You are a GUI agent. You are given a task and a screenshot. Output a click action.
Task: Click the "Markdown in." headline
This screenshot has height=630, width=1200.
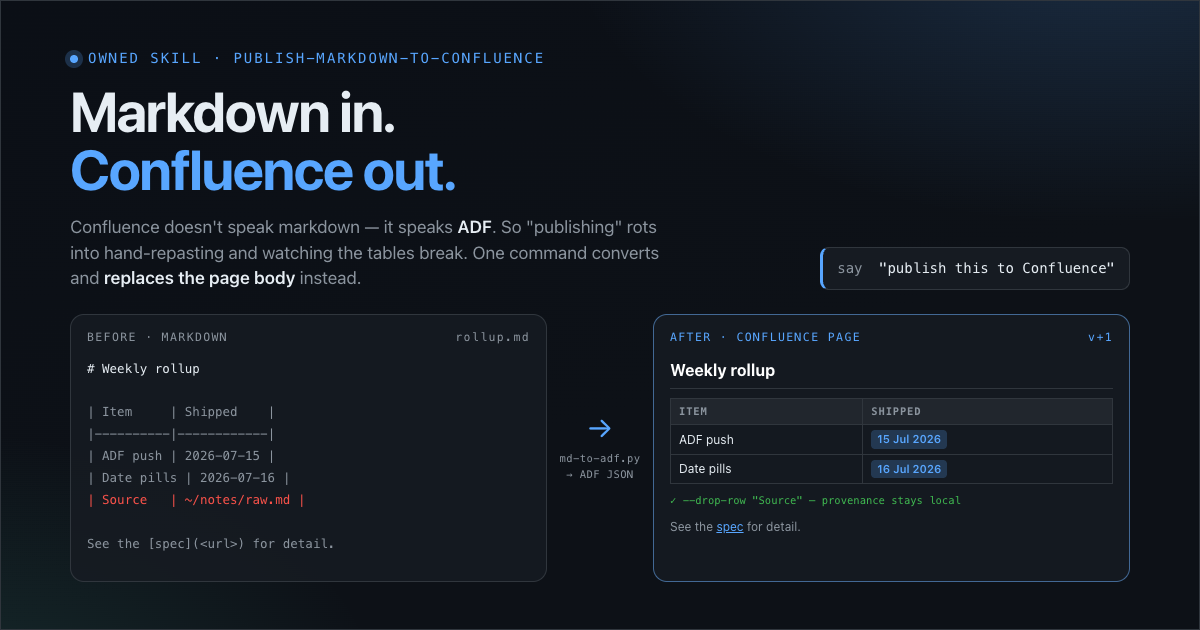pos(233,113)
